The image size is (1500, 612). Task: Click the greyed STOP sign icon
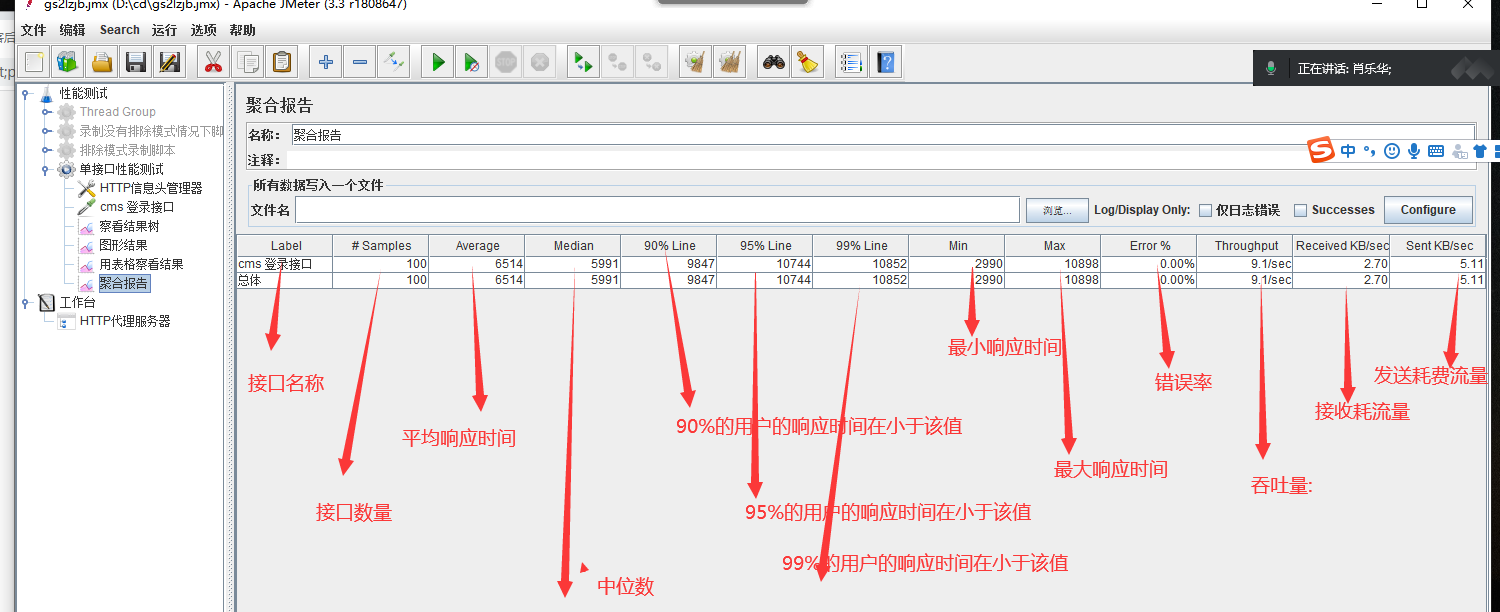[x=506, y=62]
